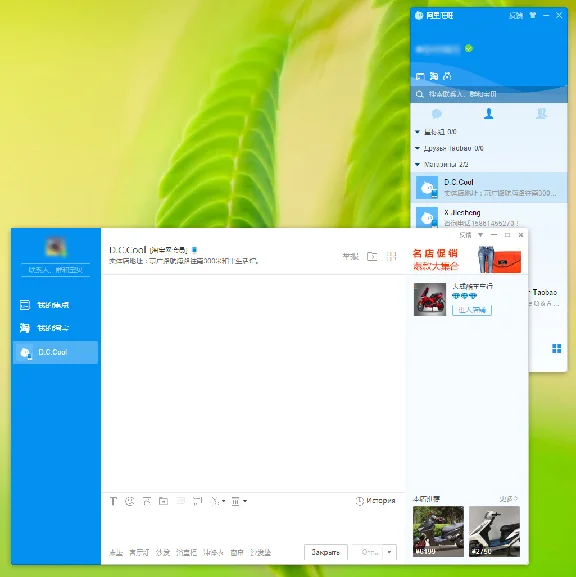Collapse the Друзья Taobao contact group
576x577 pixels.
pos(417,148)
